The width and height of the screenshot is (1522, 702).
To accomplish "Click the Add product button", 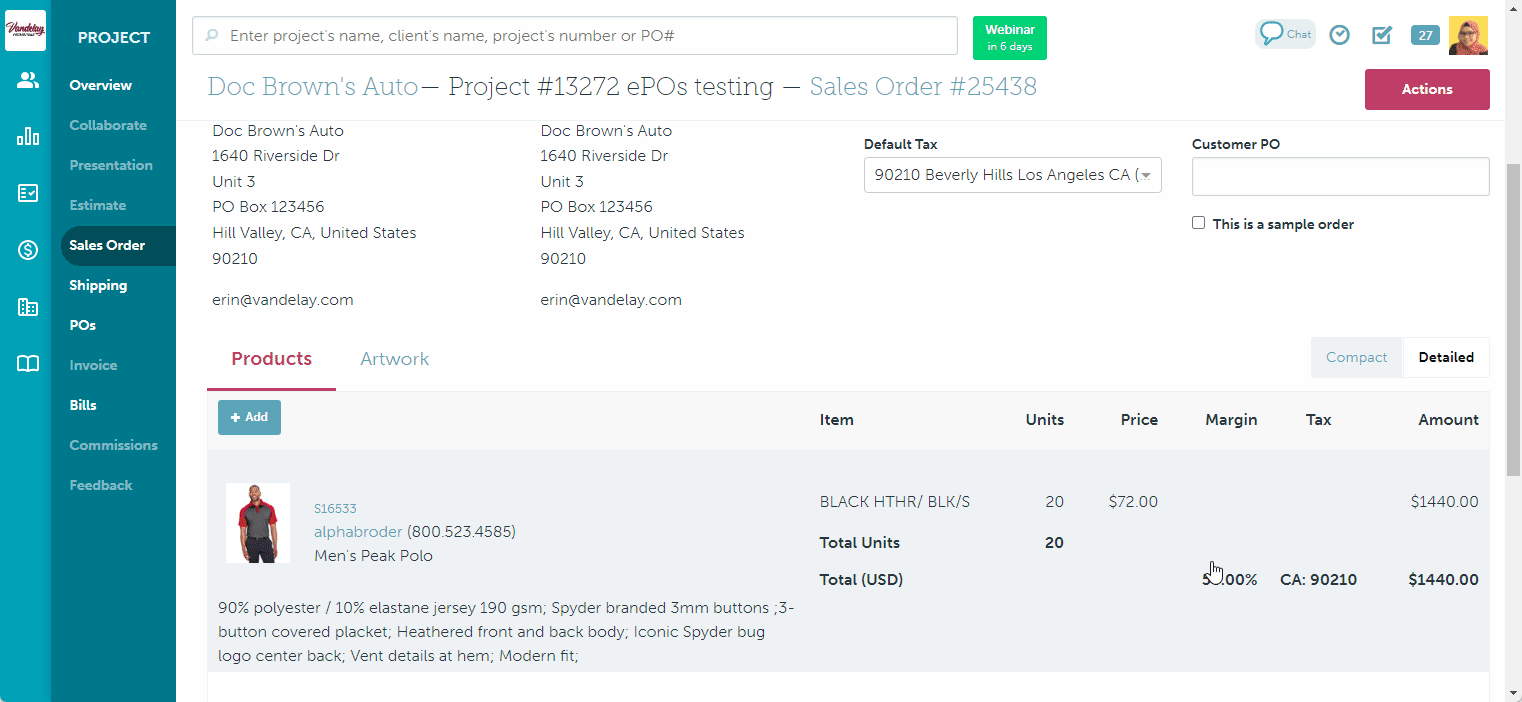I will [249, 417].
